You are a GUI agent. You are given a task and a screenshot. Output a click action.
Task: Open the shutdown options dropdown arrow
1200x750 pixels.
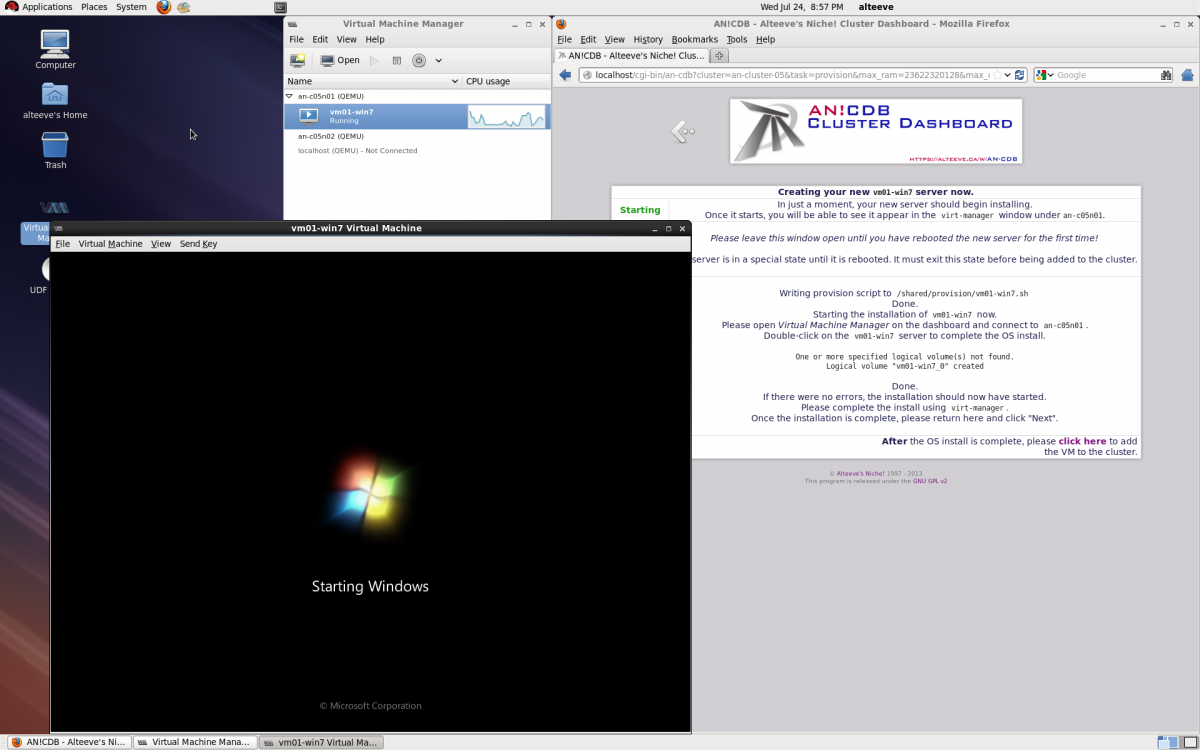438,60
